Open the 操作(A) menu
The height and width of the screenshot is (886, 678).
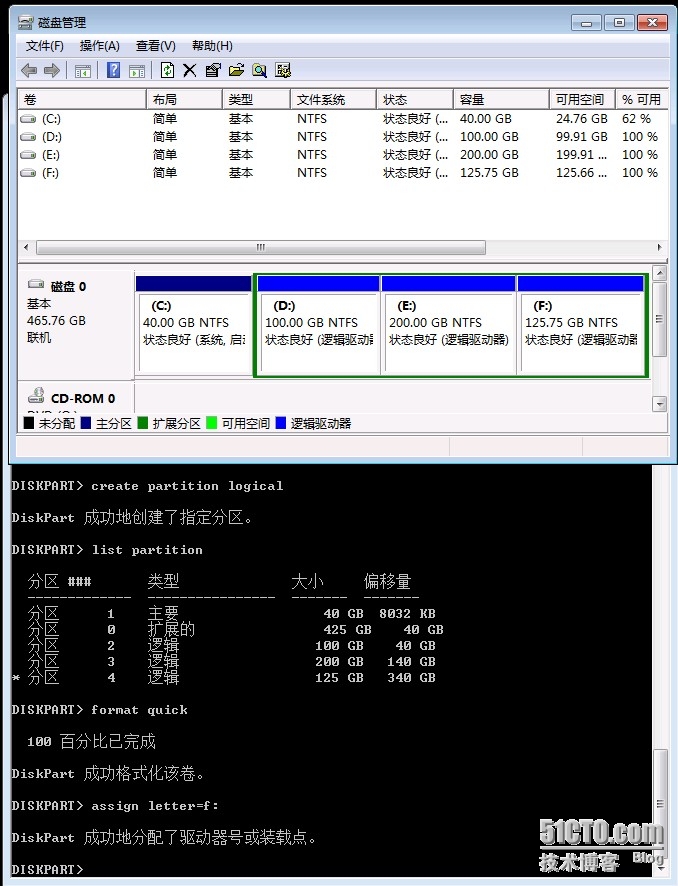point(99,46)
